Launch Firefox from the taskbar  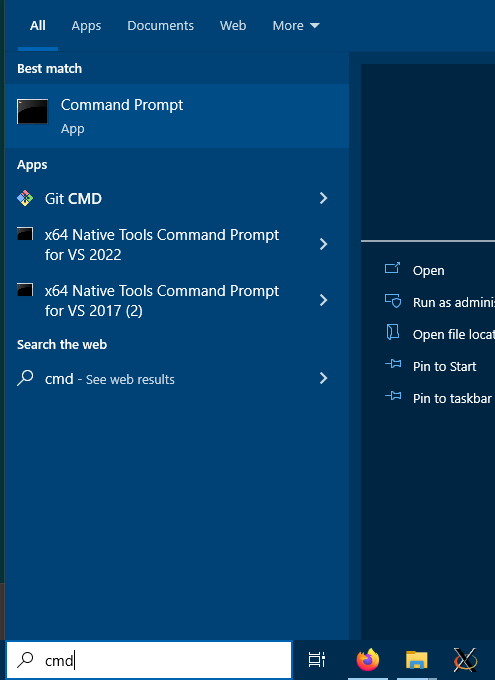click(x=368, y=660)
